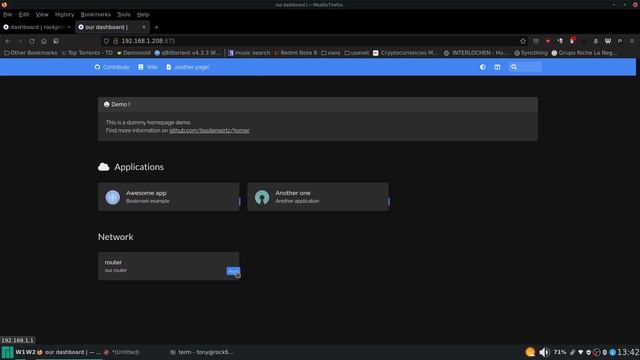The width and height of the screenshot is (640, 360).
Task: Open the Firefox hamburger menu
Action: coord(632,41)
